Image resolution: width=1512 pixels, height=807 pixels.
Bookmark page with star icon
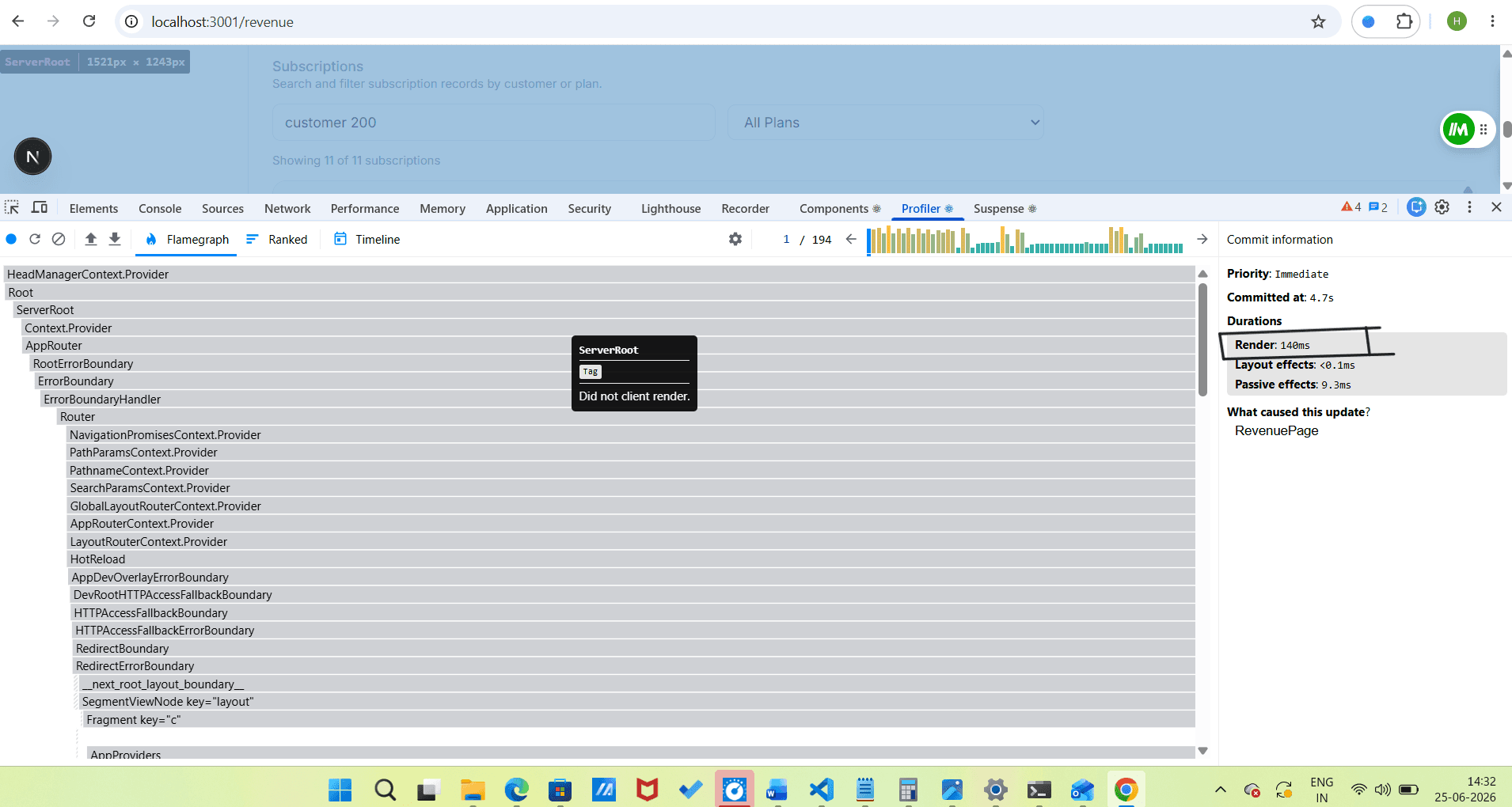pyautogui.click(x=1318, y=22)
